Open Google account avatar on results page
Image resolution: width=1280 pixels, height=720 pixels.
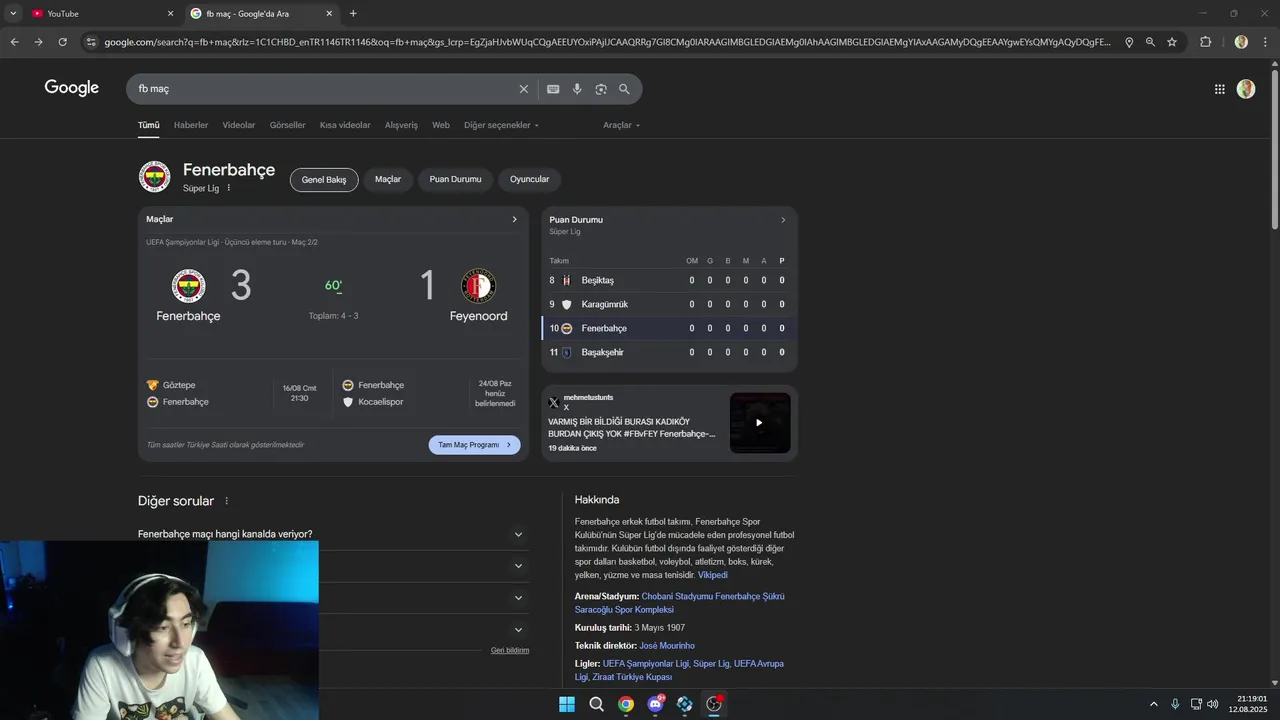coord(1246,89)
